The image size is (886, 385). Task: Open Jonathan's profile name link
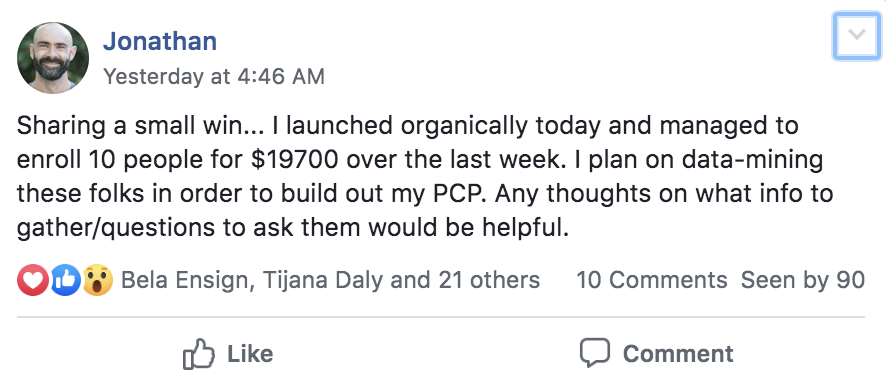coord(160,41)
